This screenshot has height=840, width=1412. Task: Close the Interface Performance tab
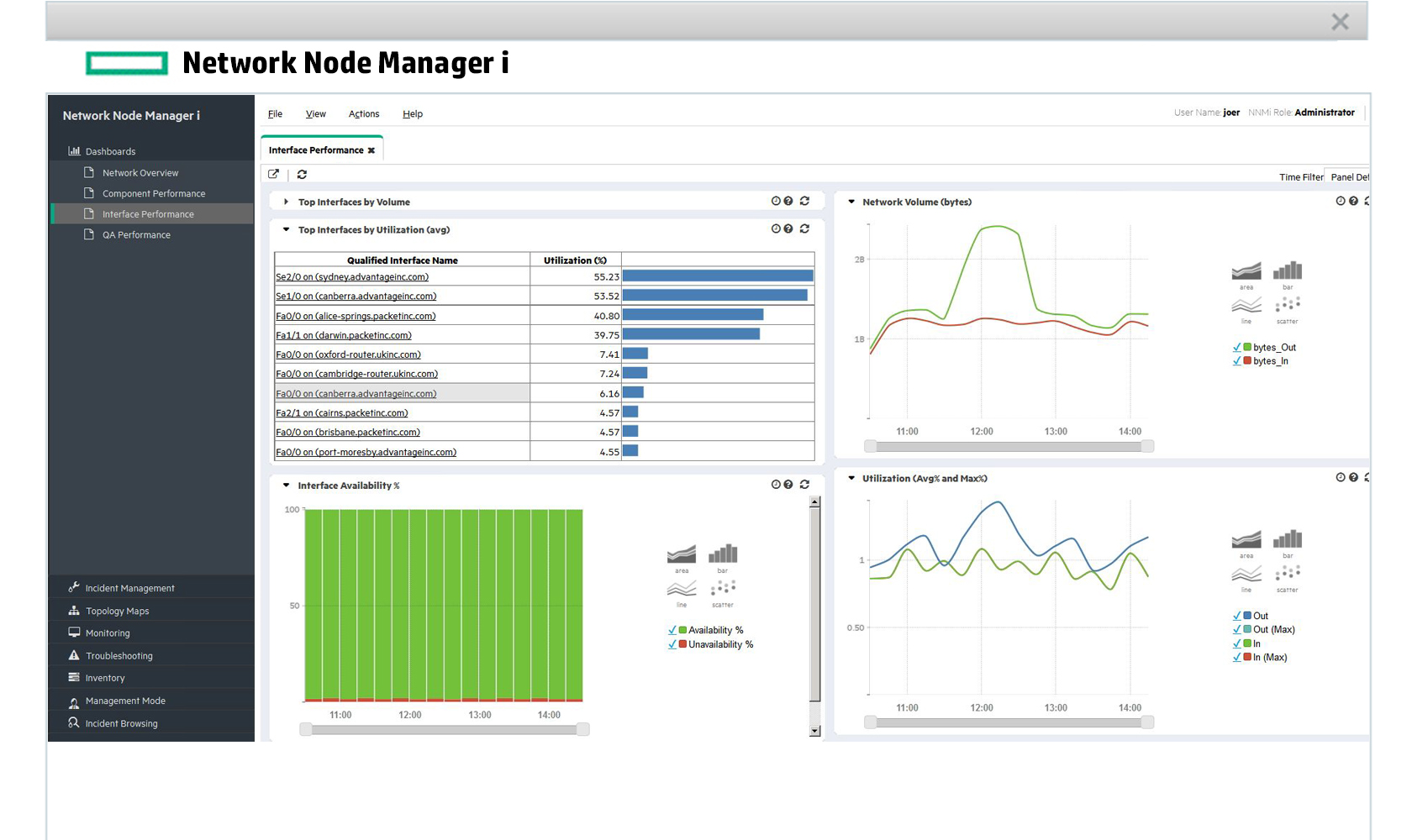click(x=371, y=150)
